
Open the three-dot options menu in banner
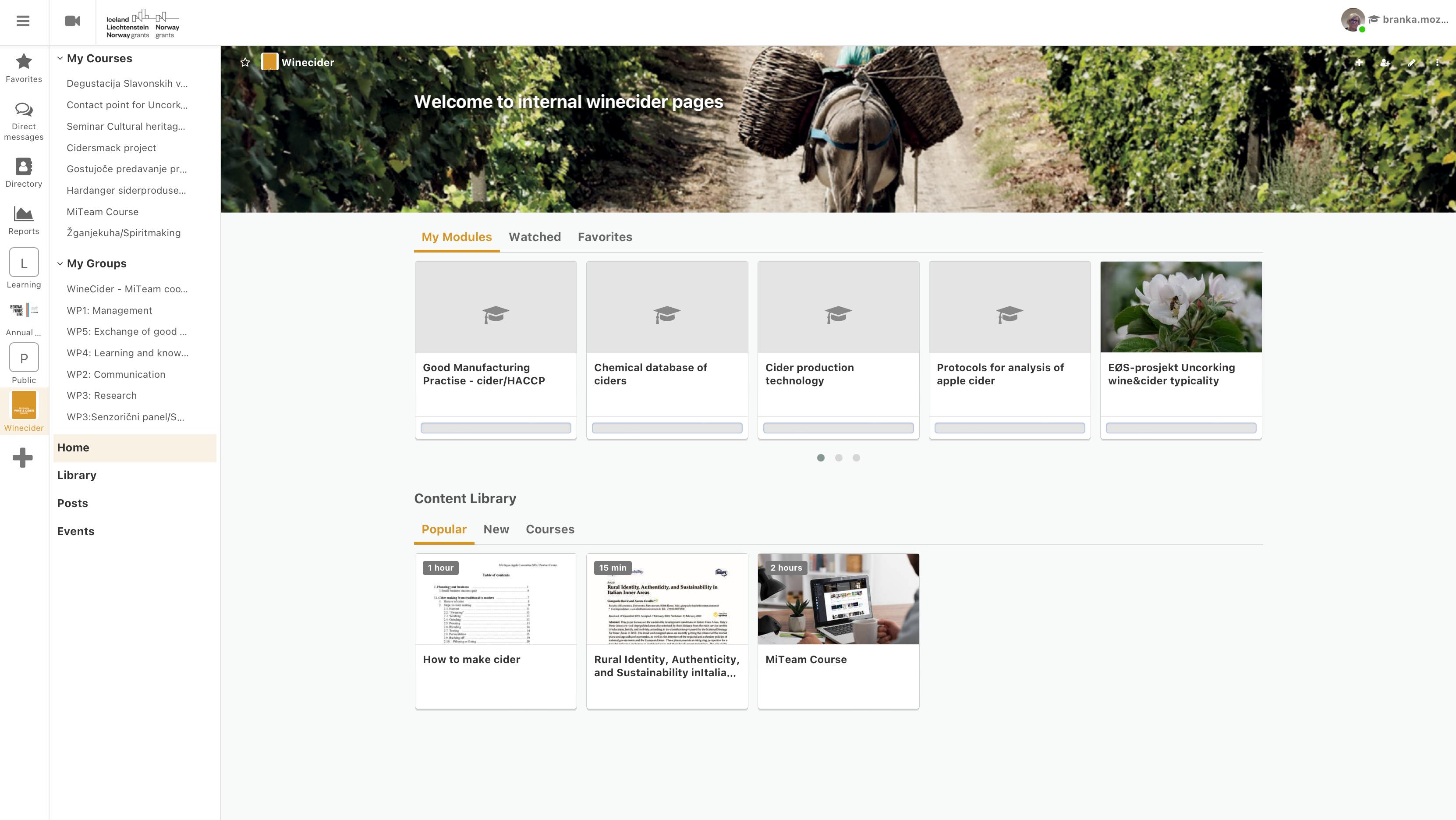(x=1437, y=63)
